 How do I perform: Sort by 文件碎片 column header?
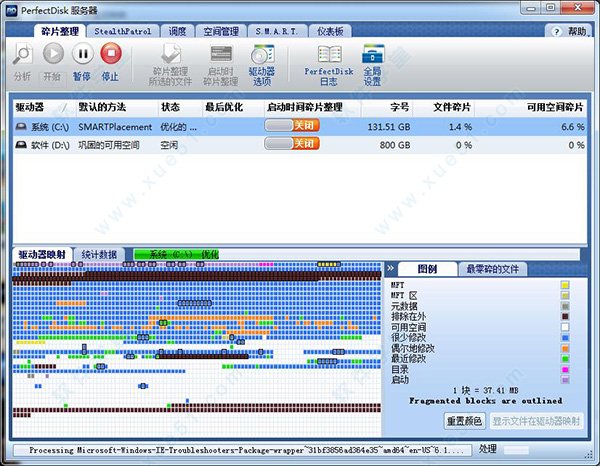coord(443,107)
